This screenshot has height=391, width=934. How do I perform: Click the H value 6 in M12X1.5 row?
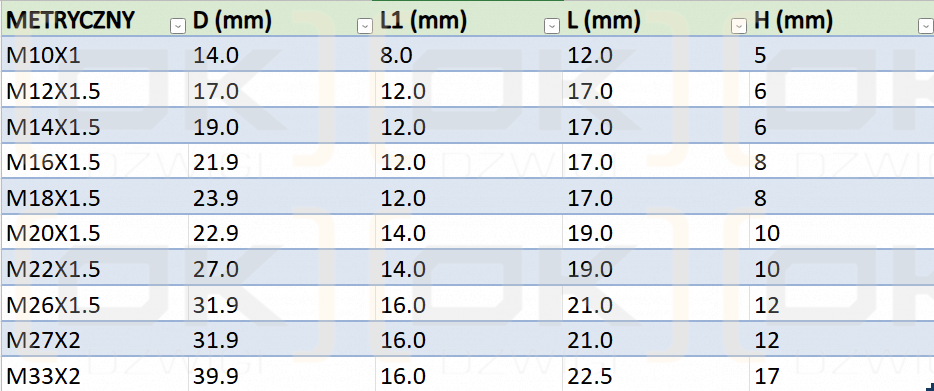(760, 91)
